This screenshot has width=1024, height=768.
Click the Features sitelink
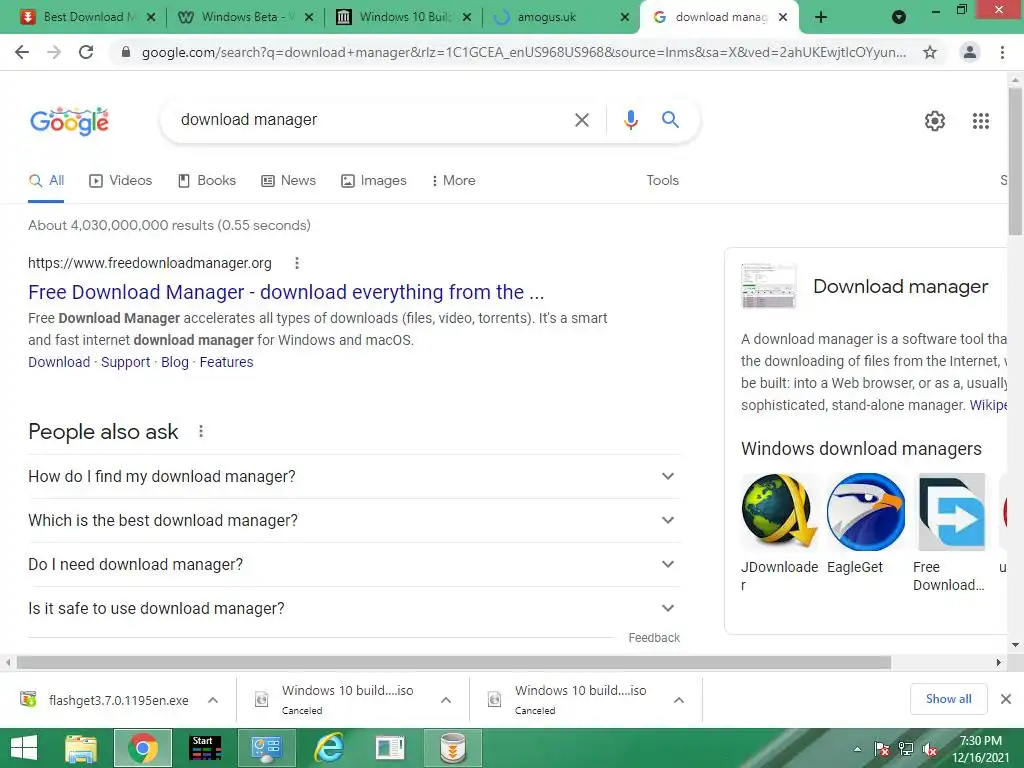click(226, 362)
